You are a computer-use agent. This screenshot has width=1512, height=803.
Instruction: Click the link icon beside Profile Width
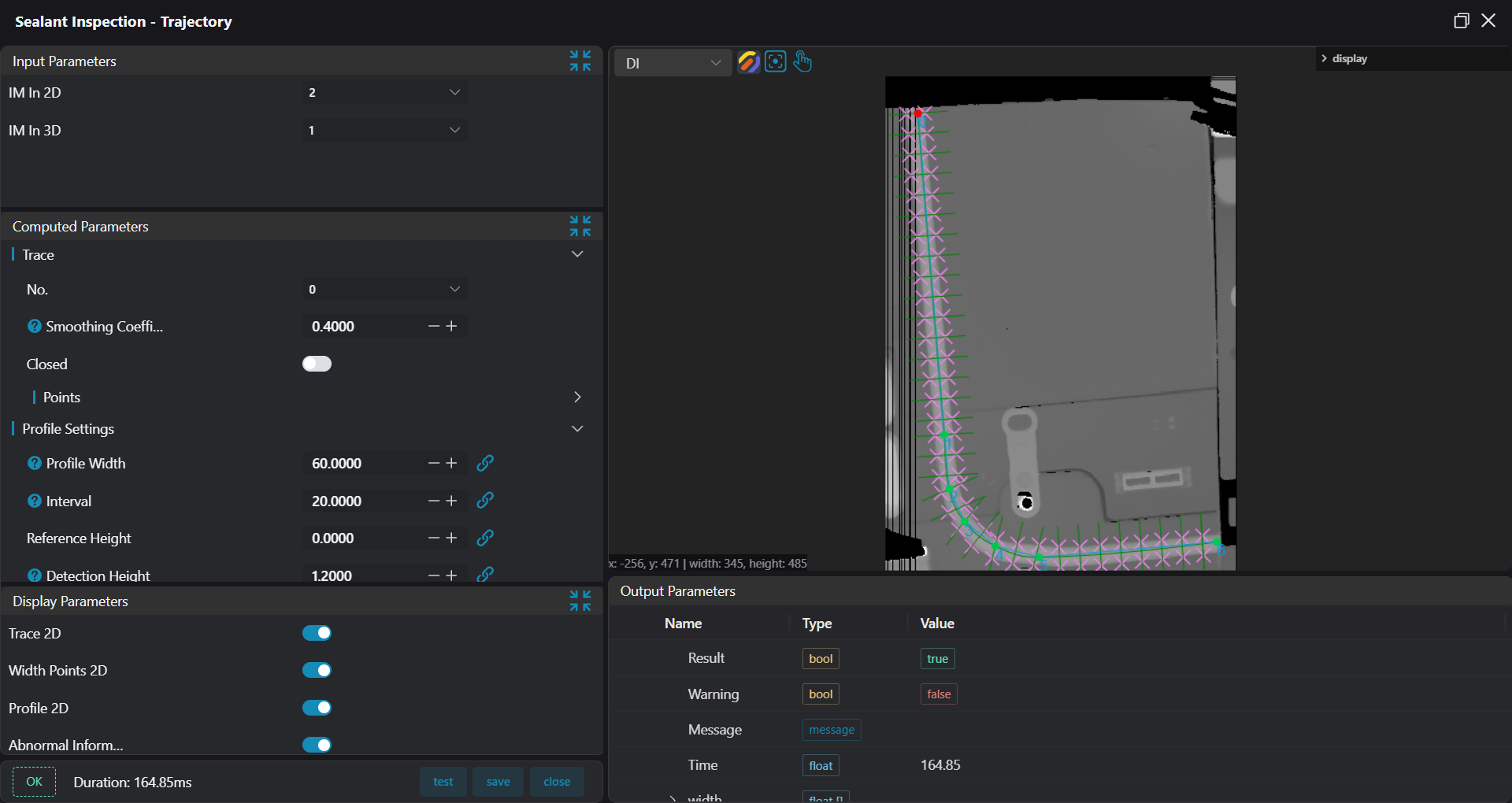pos(485,463)
